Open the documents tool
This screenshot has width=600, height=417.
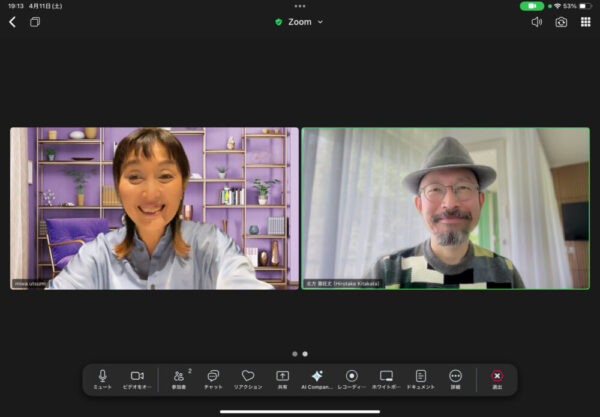[421, 377]
